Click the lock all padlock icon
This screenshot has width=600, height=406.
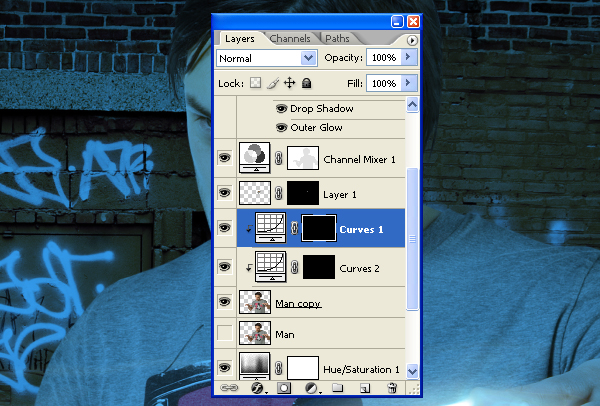pos(307,83)
